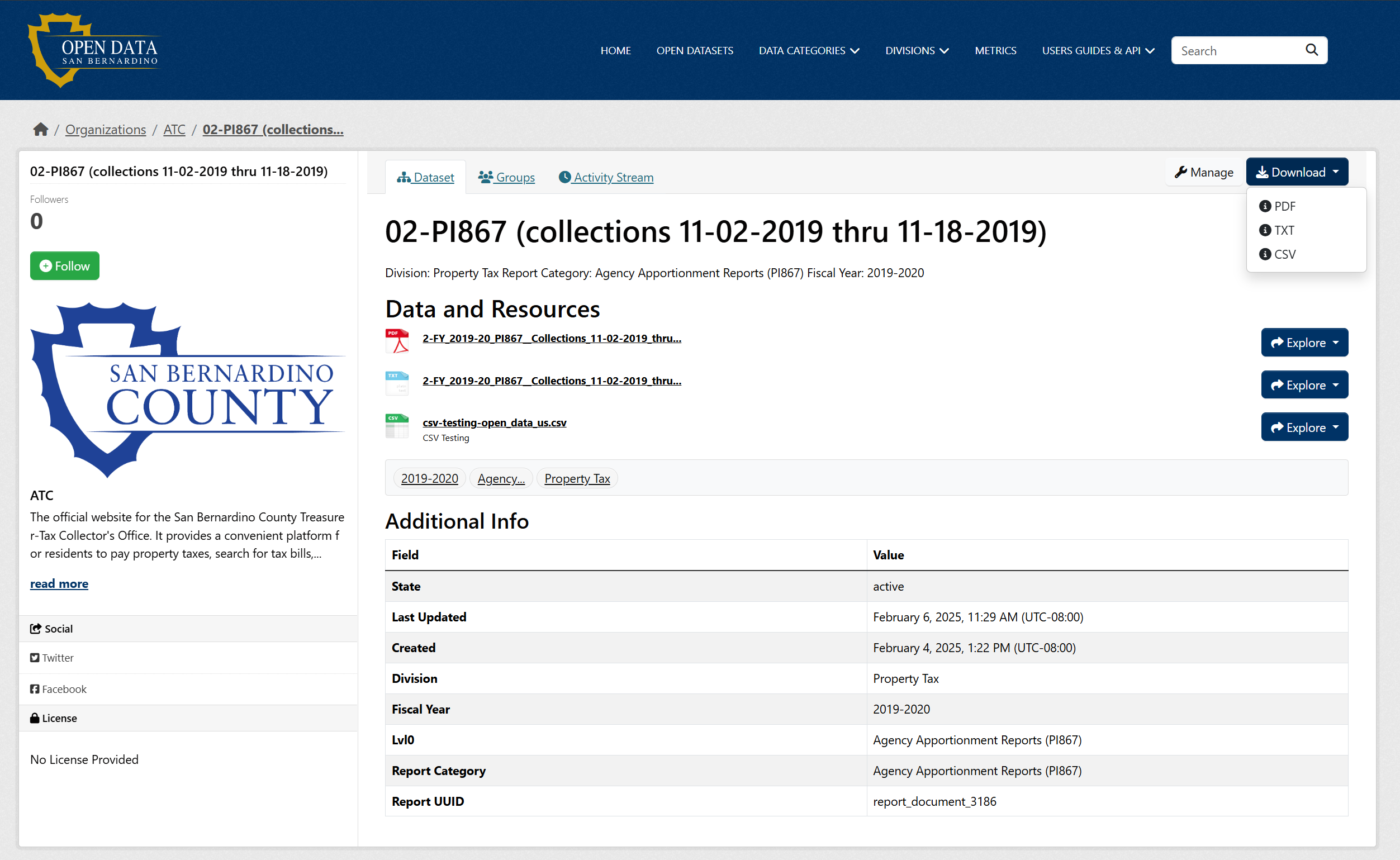This screenshot has height=860, width=1400.
Task: Open Explore dropdown for the PDF resource
Action: pos(1304,343)
